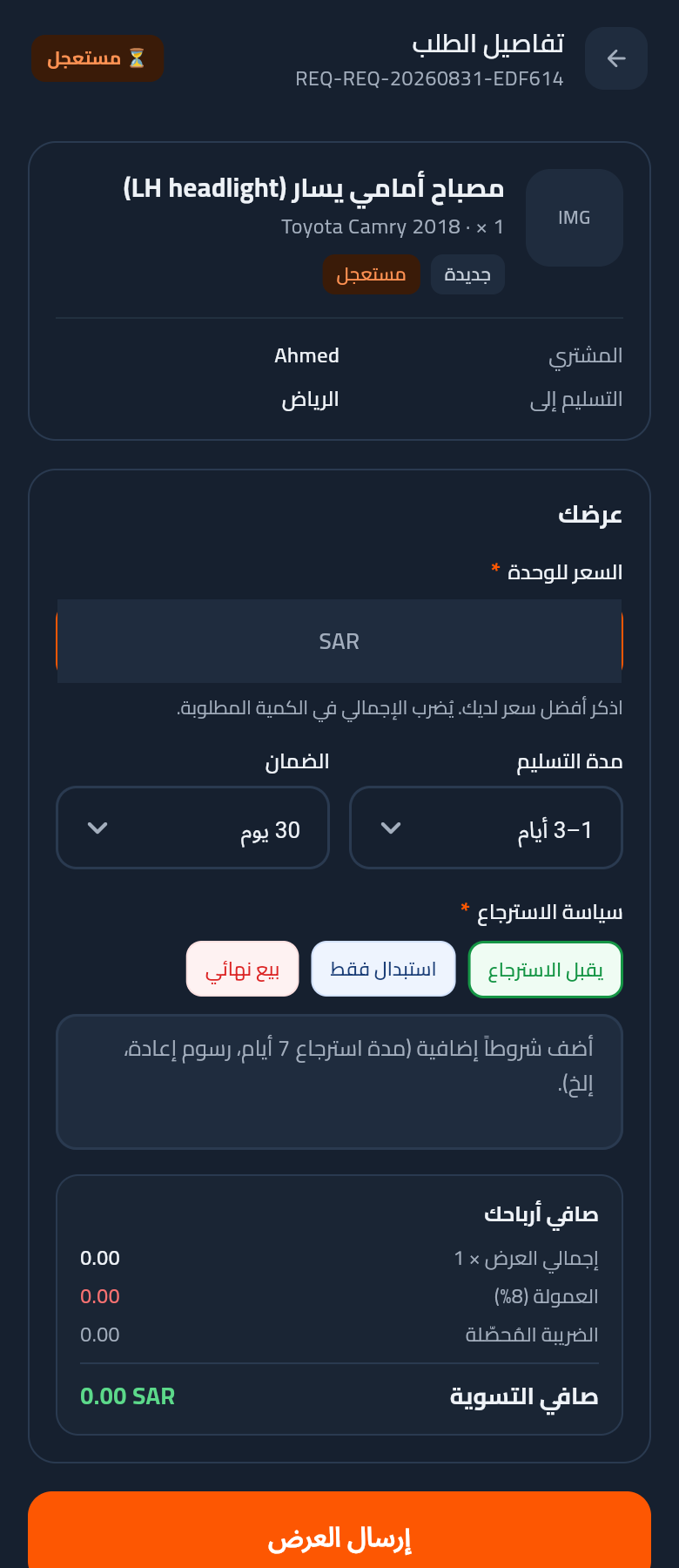The image size is (679, 1568).
Task: Tap the hourglass urgent badge at top
Action: tap(97, 58)
